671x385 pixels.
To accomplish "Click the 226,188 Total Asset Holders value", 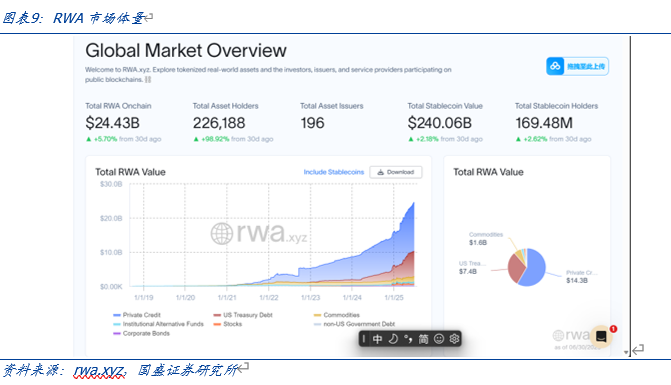I will (219, 123).
